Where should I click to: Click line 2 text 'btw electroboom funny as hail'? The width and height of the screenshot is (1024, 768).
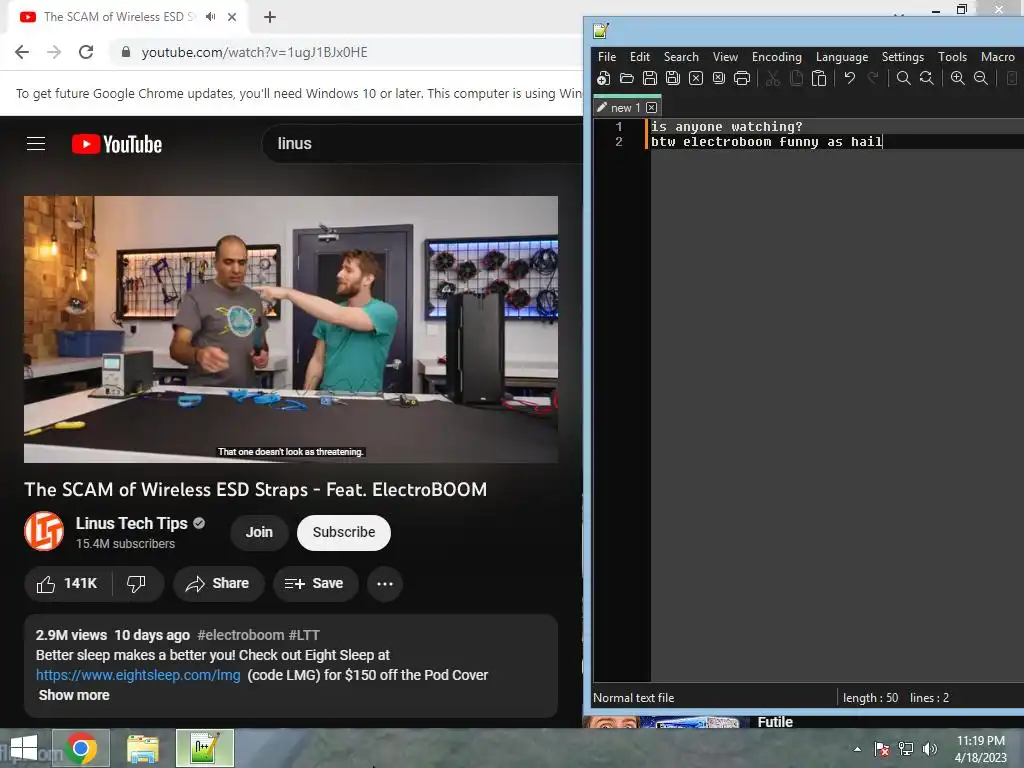[x=766, y=142]
